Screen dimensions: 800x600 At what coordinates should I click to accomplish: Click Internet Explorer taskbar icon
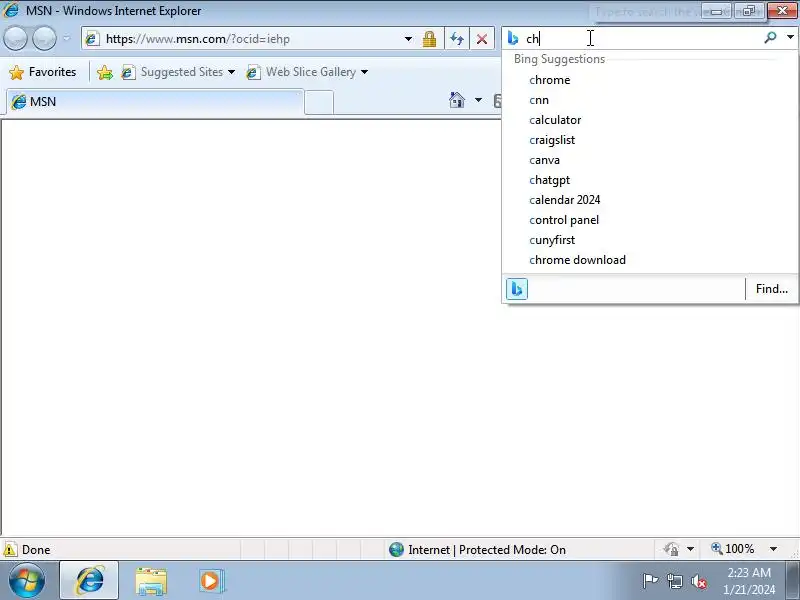89,580
